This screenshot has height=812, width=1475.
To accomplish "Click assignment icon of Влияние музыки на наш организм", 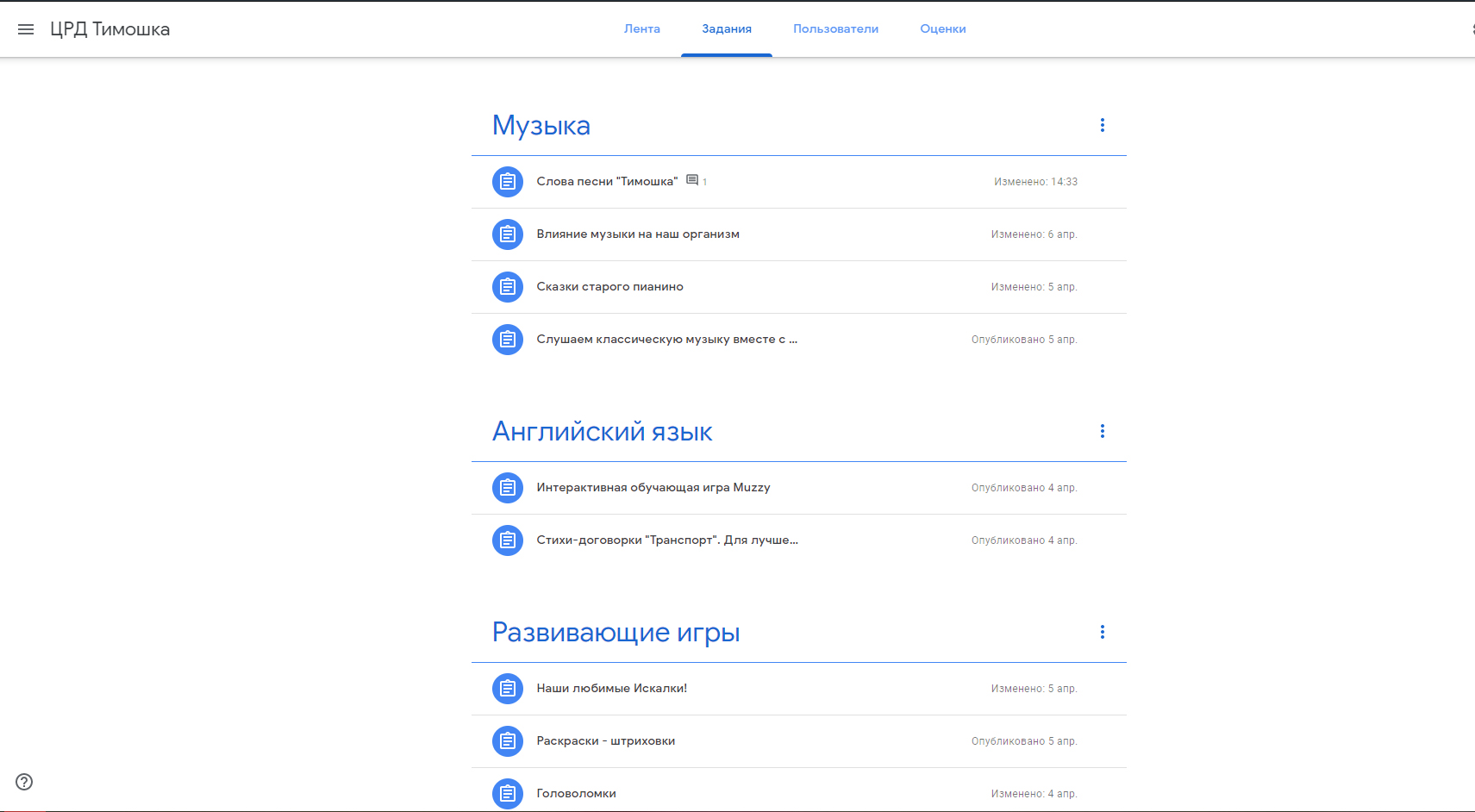I will tap(508, 234).
